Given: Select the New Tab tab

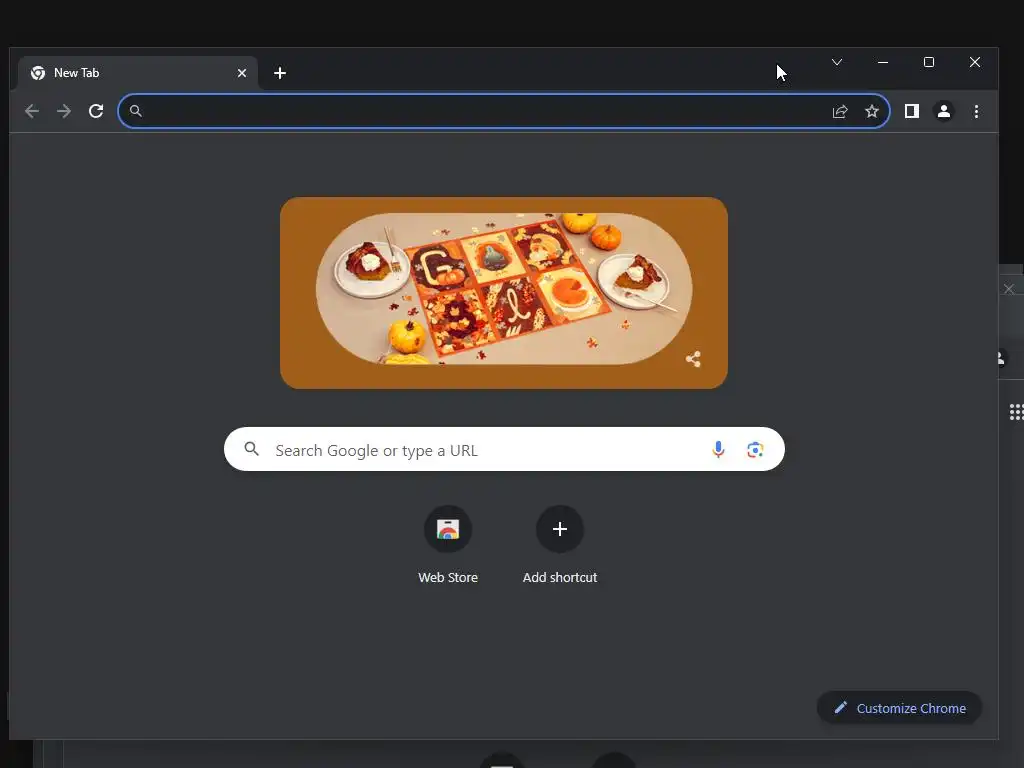Looking at the screenshot, I should click(x=137, y=73).
